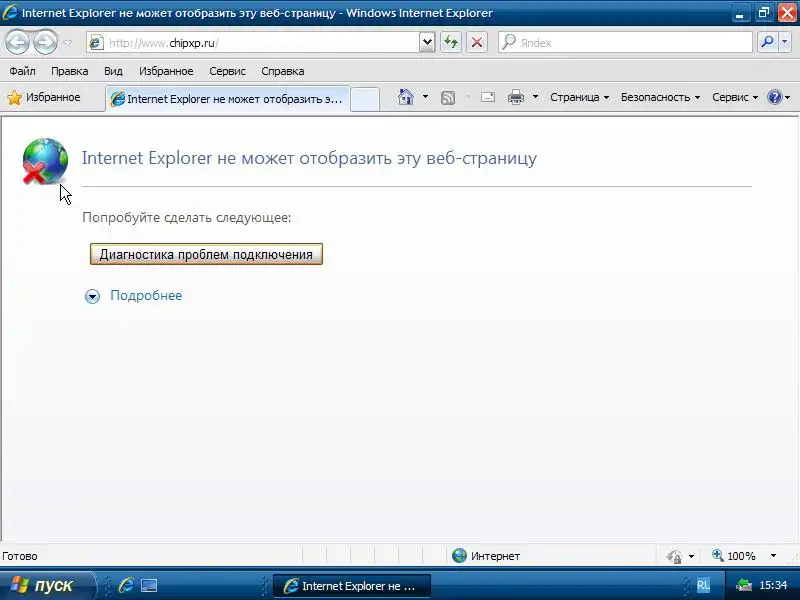Open a new blank tab

[365, 99]
